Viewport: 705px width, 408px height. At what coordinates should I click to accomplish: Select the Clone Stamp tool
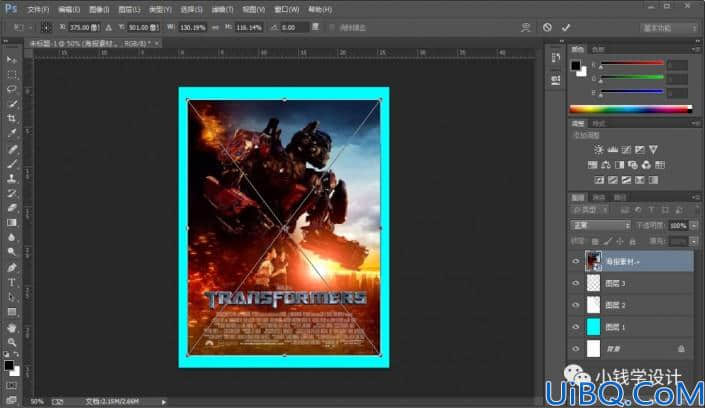click(12, 179)
